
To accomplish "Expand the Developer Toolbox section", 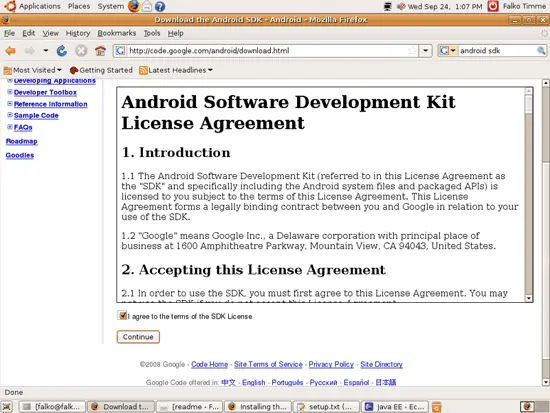I will (10, 92).
